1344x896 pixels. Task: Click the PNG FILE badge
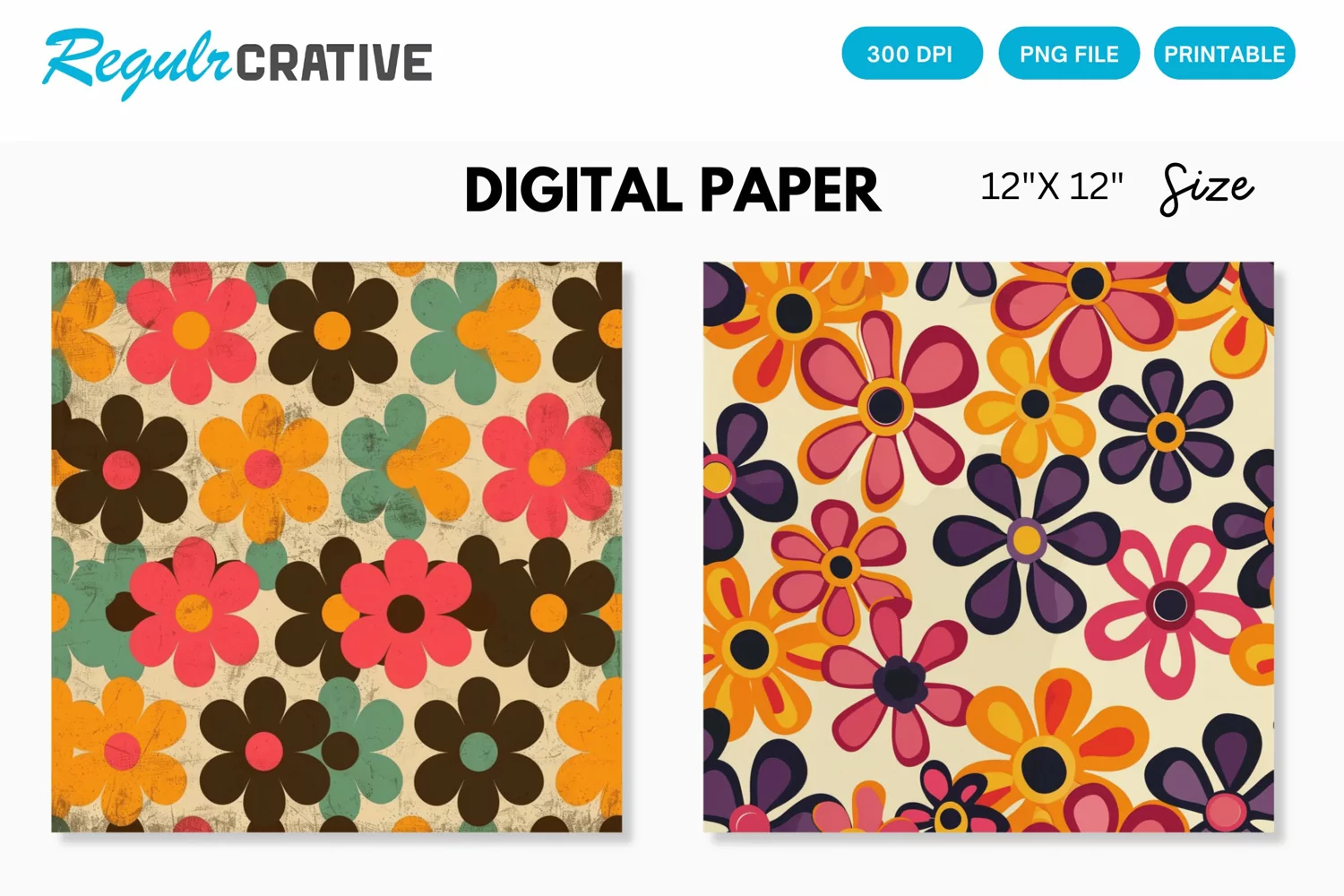pyautogui.click(x=1069, y=53)
